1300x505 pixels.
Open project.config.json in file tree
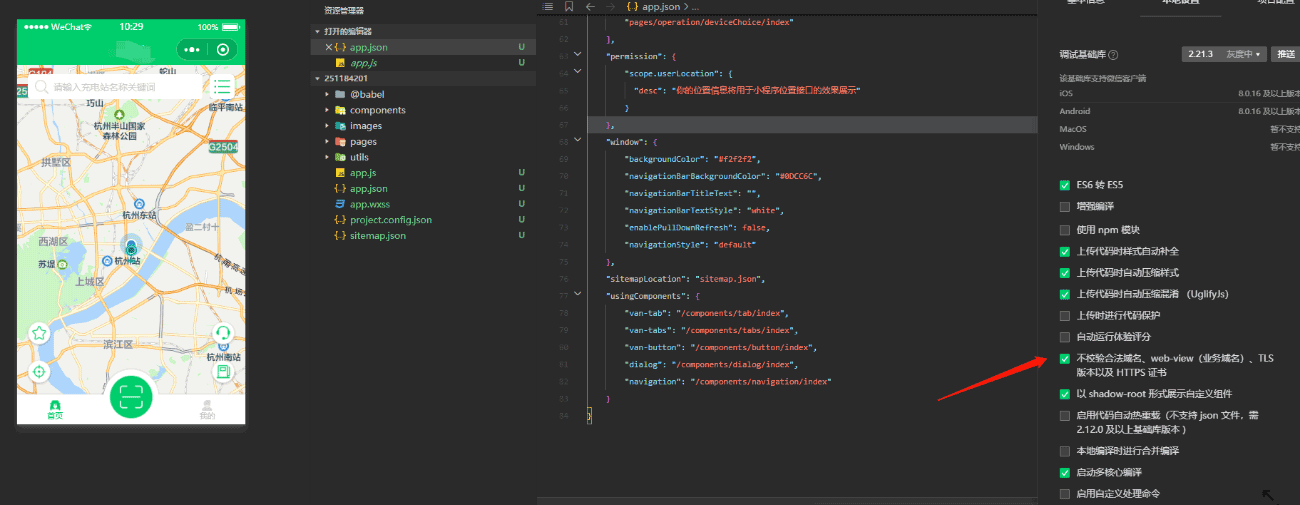point(390,220)
